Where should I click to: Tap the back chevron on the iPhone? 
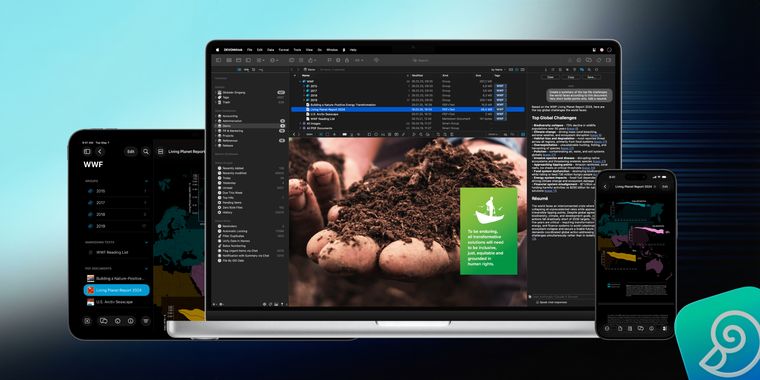[x=605, y=187]
